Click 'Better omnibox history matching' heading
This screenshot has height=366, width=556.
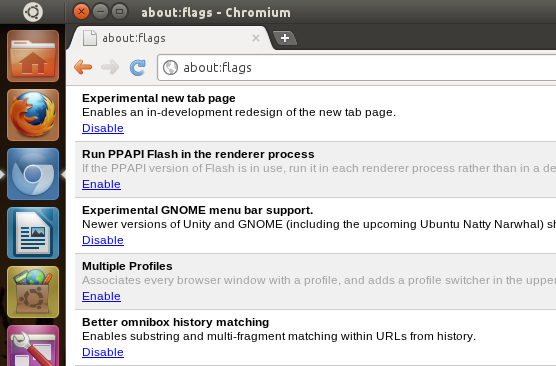click(x=176, y=322)
